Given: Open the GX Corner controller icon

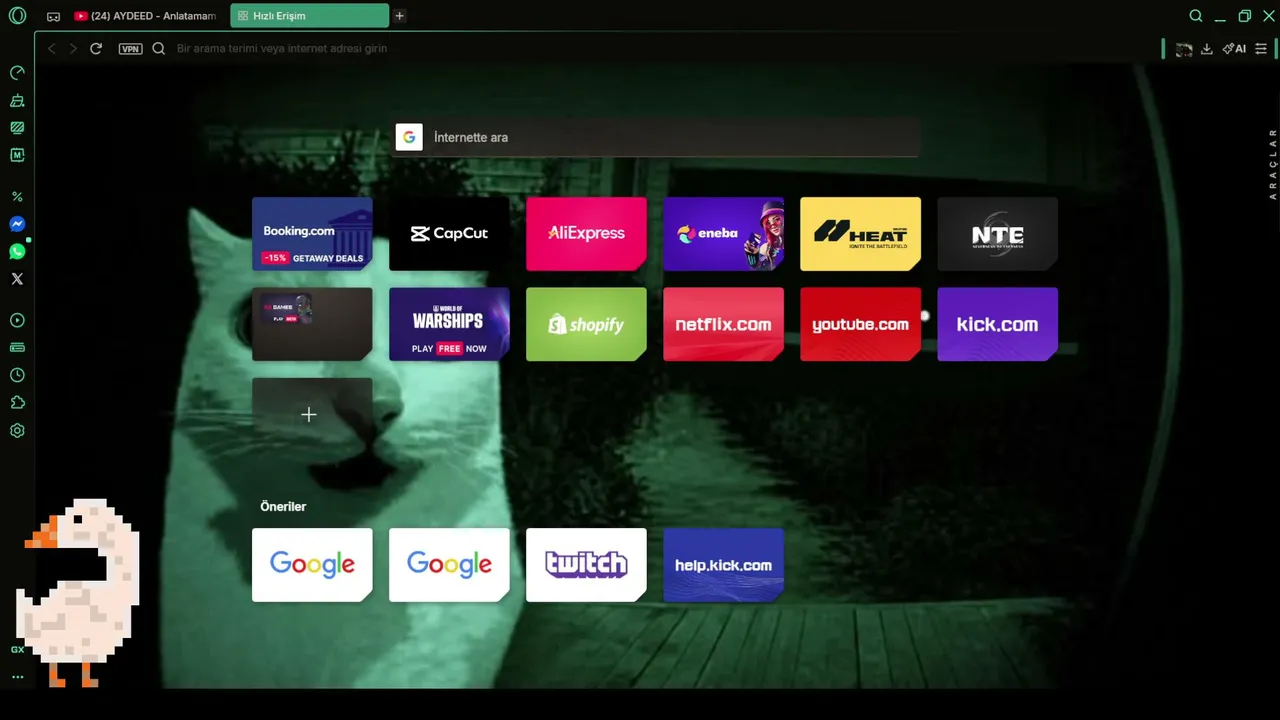Looking at the screenshot, I should [x=53, y=16].
